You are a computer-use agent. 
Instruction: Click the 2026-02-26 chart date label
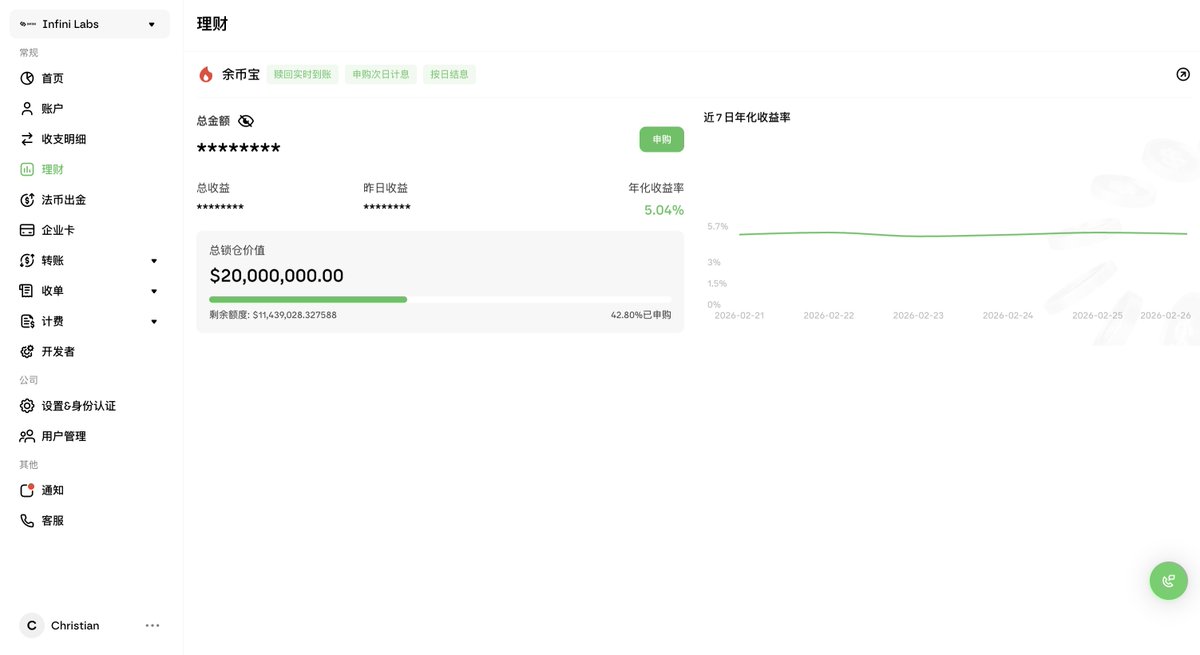point(1164,315)
